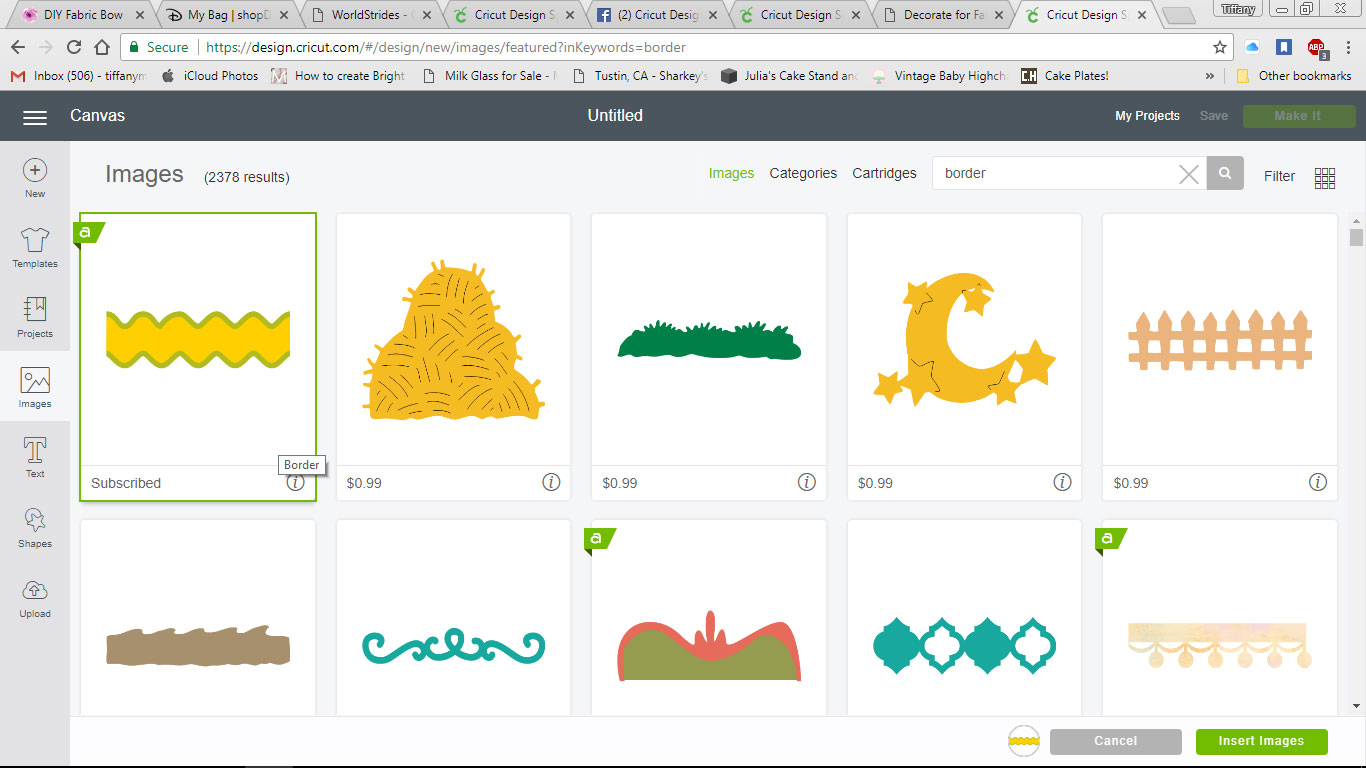Image resolution: width=1366 pixels, height=768 pixels.
Task: Go to the browser home page icon
Action: tap(102, 47)
